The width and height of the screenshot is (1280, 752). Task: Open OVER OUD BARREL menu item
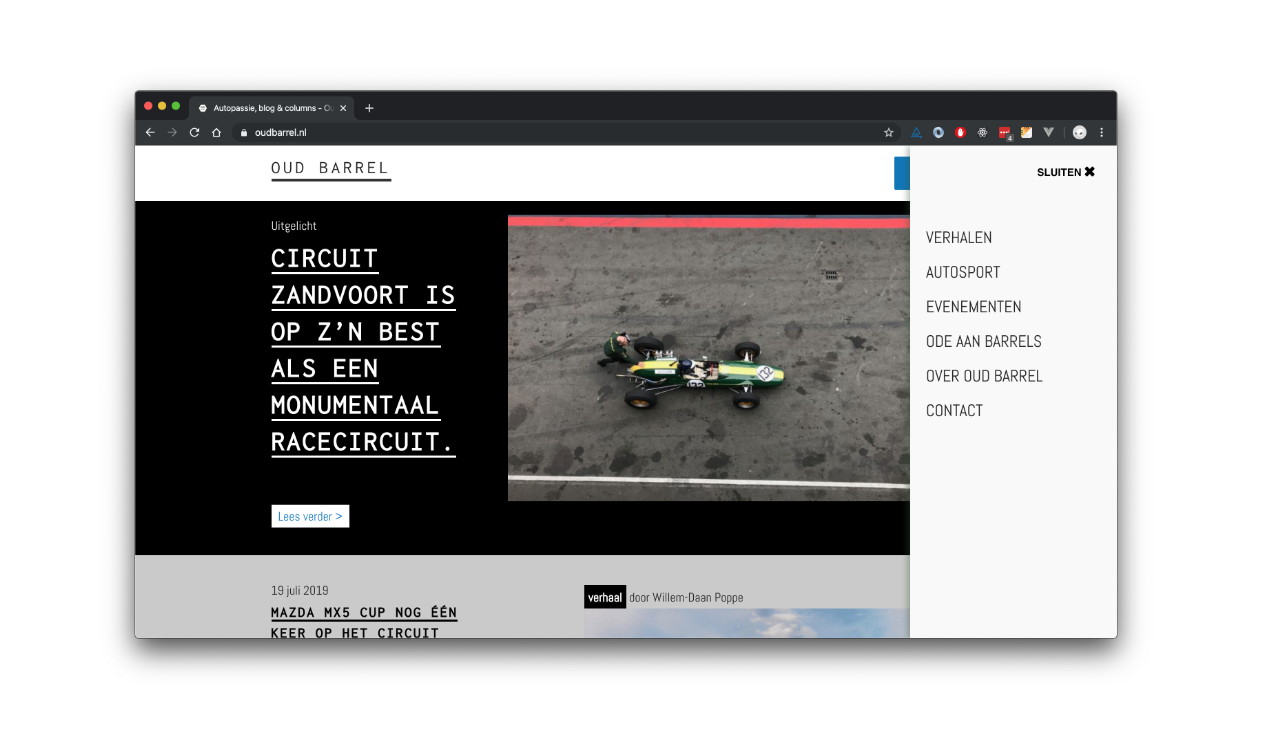point(984,376)
